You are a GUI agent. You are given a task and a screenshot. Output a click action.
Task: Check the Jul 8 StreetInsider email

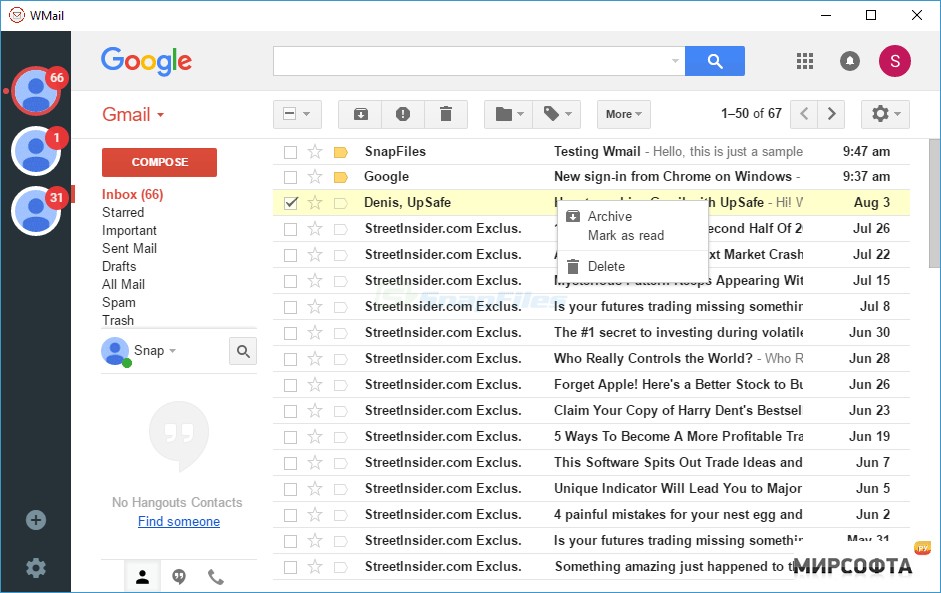(x=290, y=307)
